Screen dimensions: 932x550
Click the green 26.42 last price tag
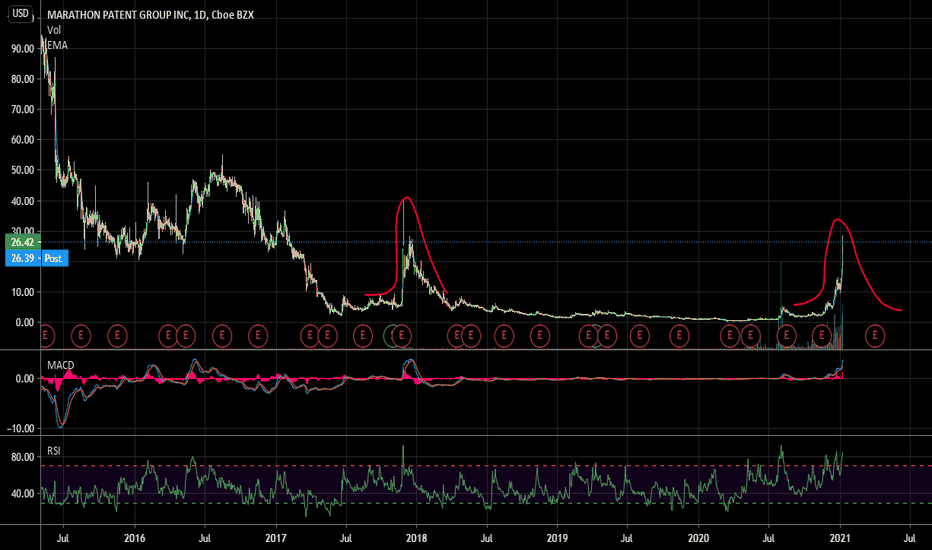[x=23, y=242]
